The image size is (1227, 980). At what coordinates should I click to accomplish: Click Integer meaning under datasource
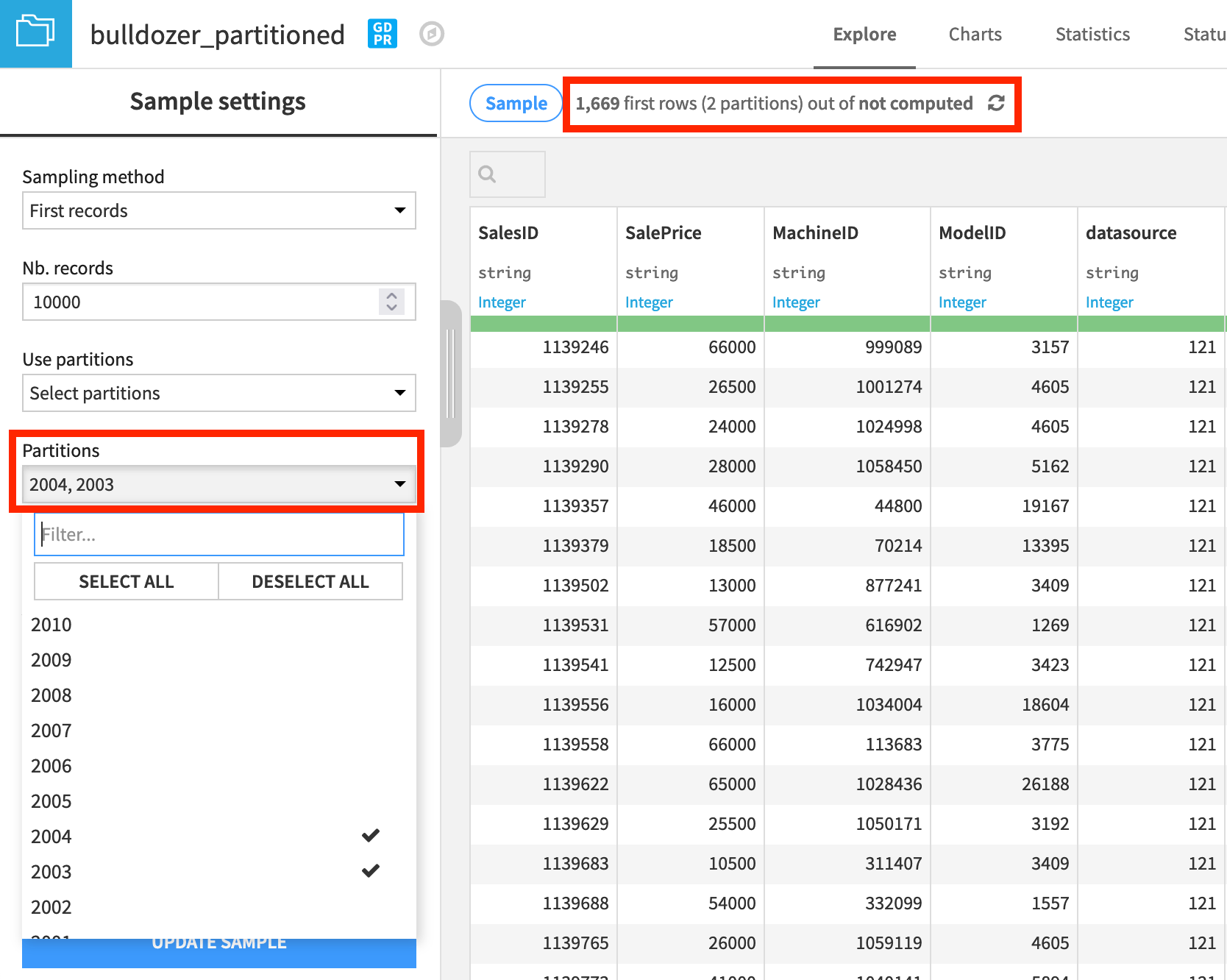point(1109,302)
